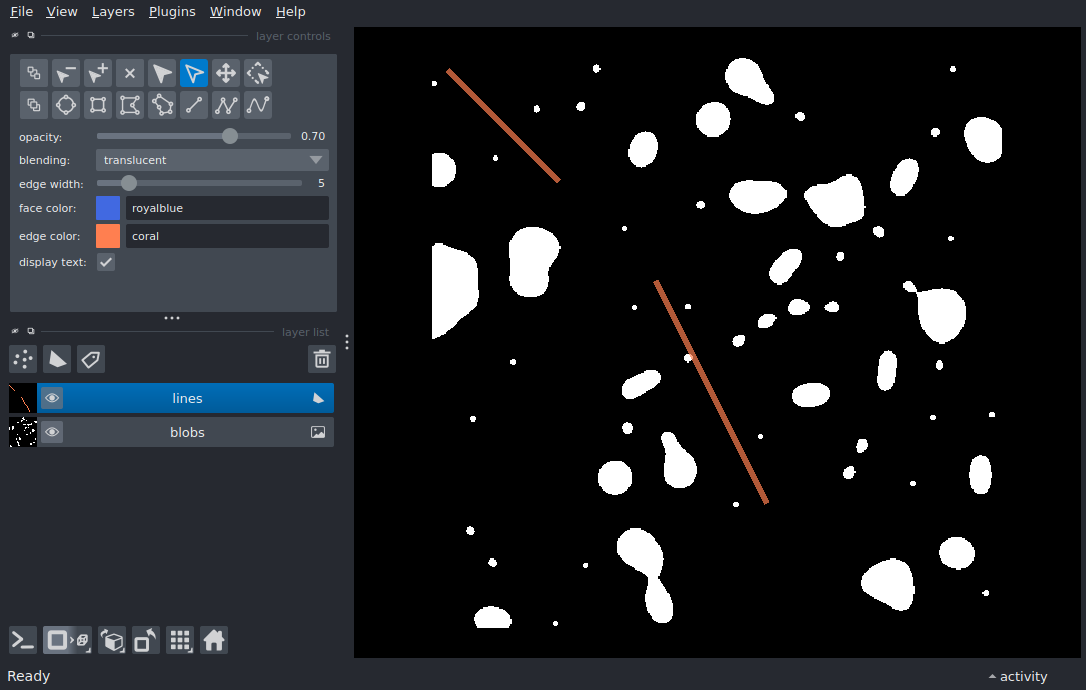Delete the selected layer with trash icon
Viewport: 1086px width, 690px height.
coord(321,359)
